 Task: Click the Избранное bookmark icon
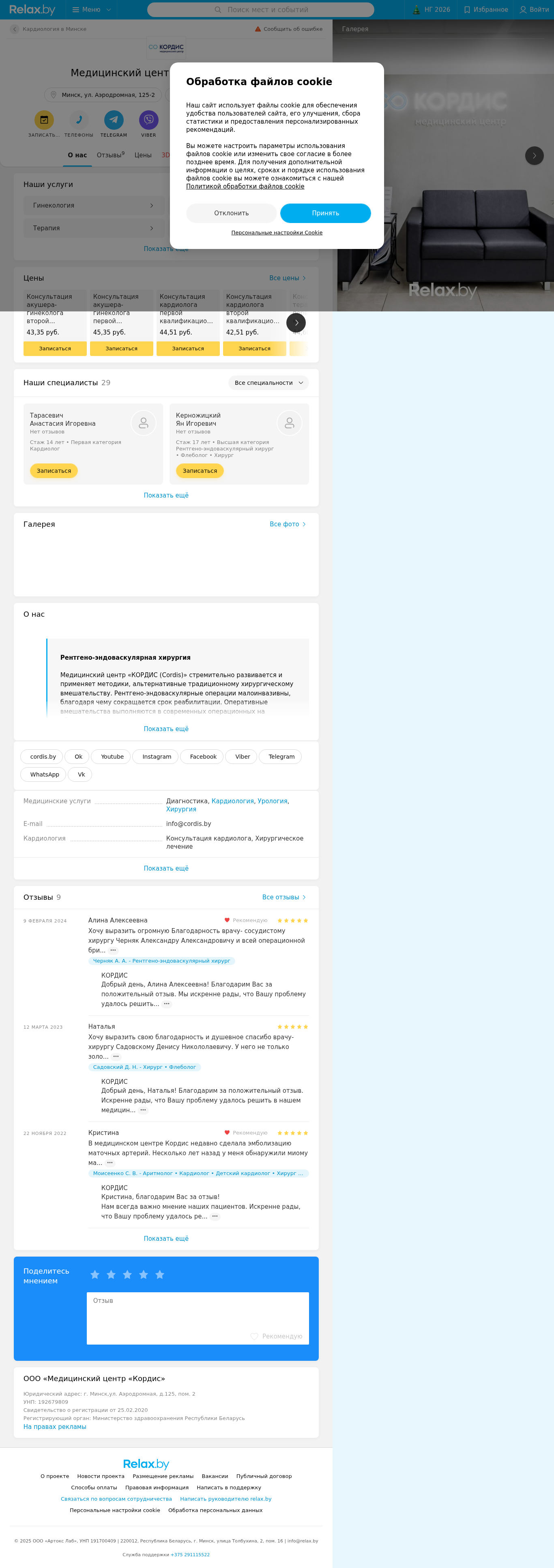pyautogui.click(x=467, y=10)
